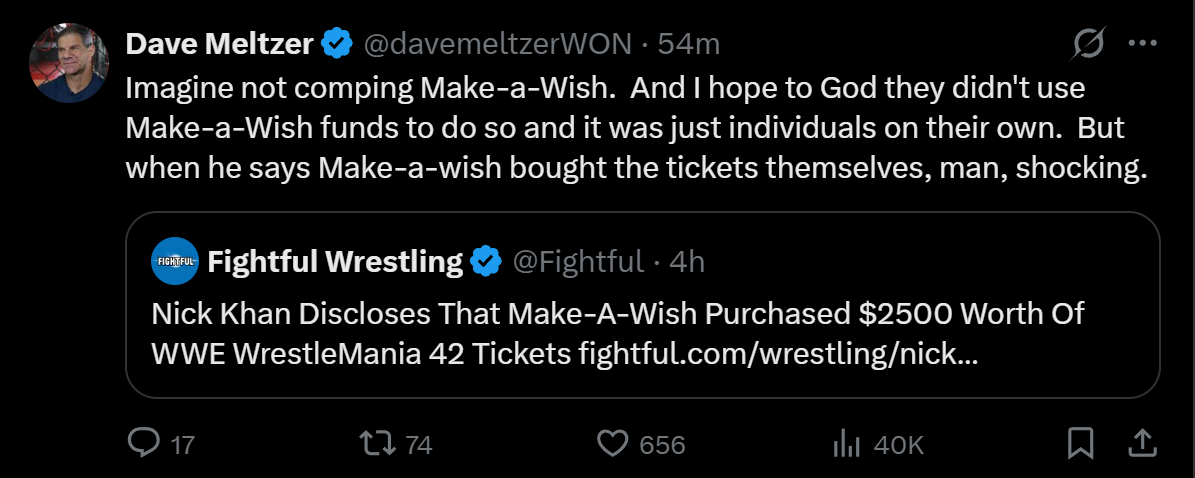Click Fightful Wrestling's verified badge
The height and width of the screenshot is (478, 1195).
tap(486, 262)
